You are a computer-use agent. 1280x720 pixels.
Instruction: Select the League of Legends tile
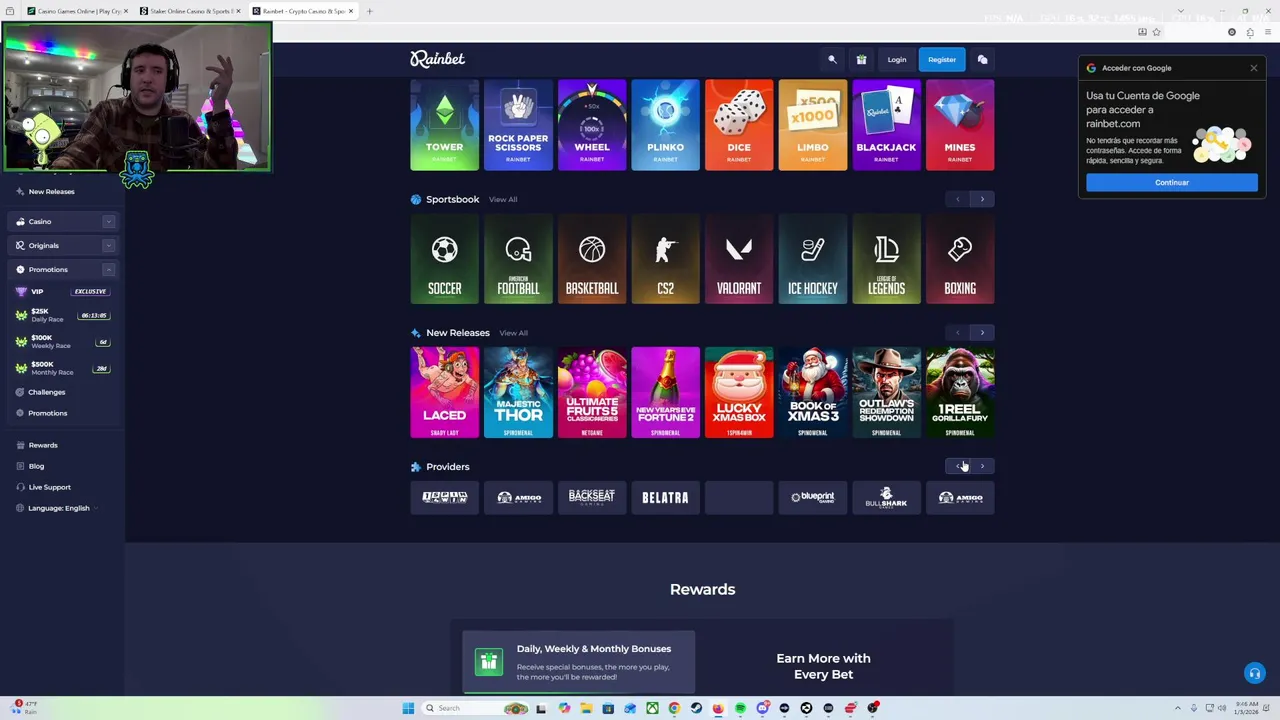coord(886,258)
